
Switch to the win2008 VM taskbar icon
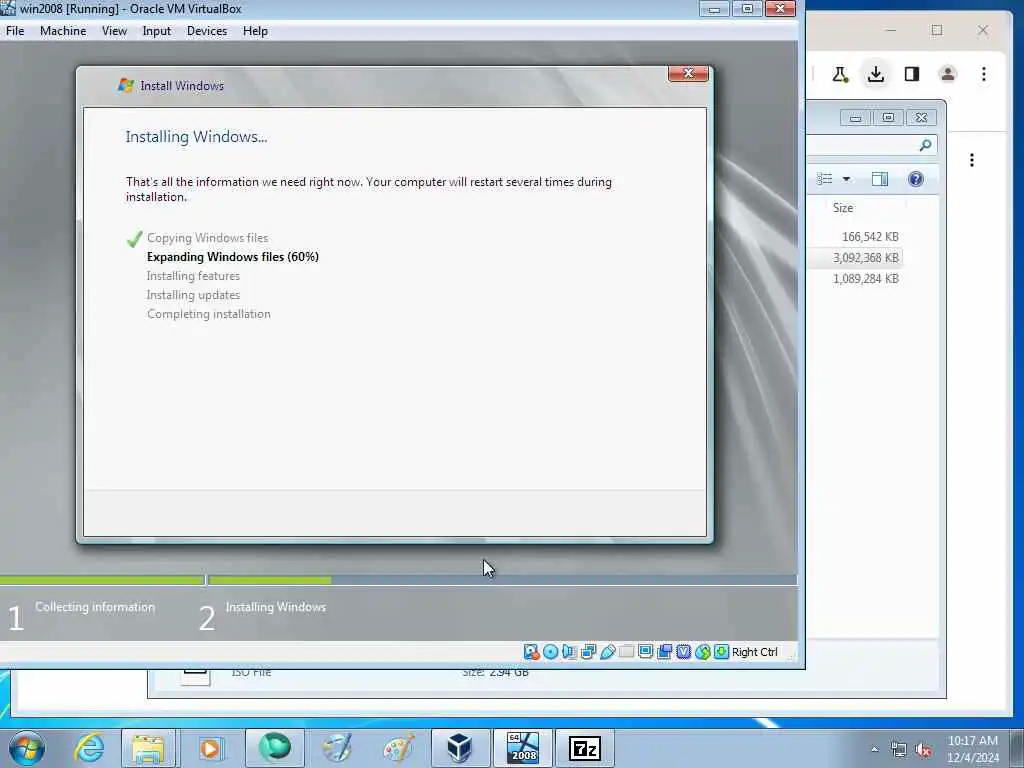[x=523, y=748]
